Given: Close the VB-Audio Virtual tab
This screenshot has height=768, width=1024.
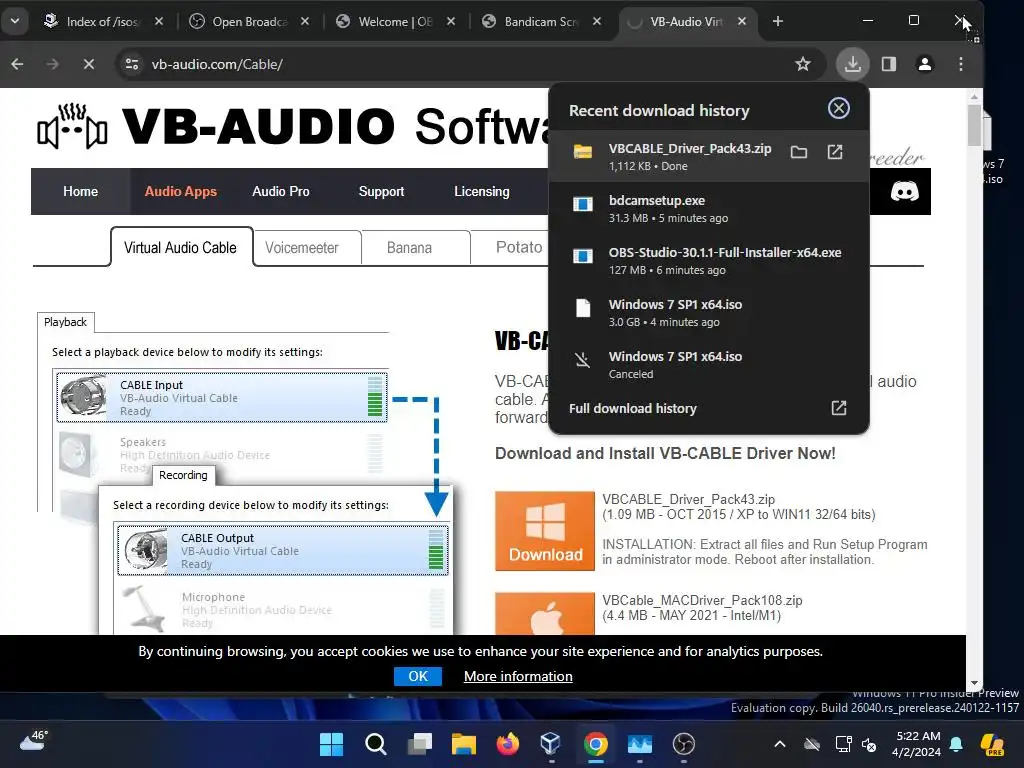Looking at the screenshot, I should click(x=742, y=22).
